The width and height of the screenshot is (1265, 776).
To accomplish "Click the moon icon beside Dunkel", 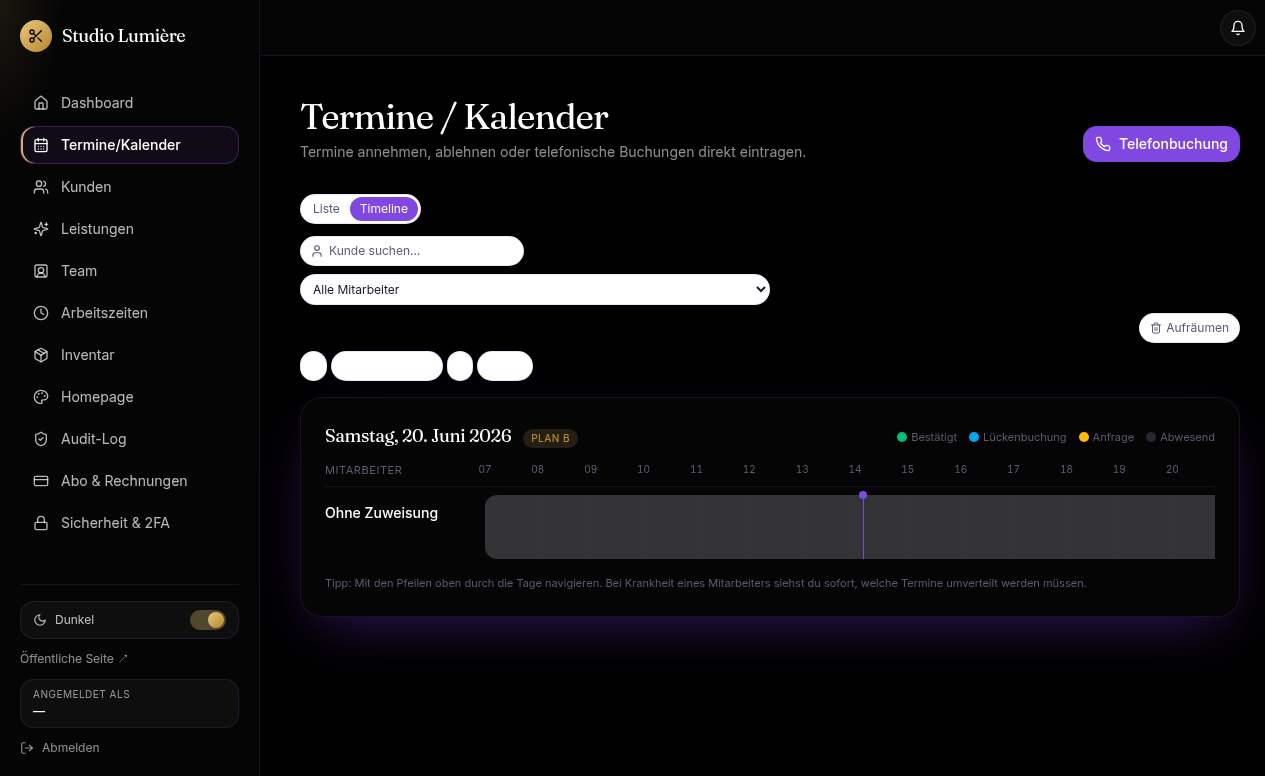I will (x=40, y=620).
